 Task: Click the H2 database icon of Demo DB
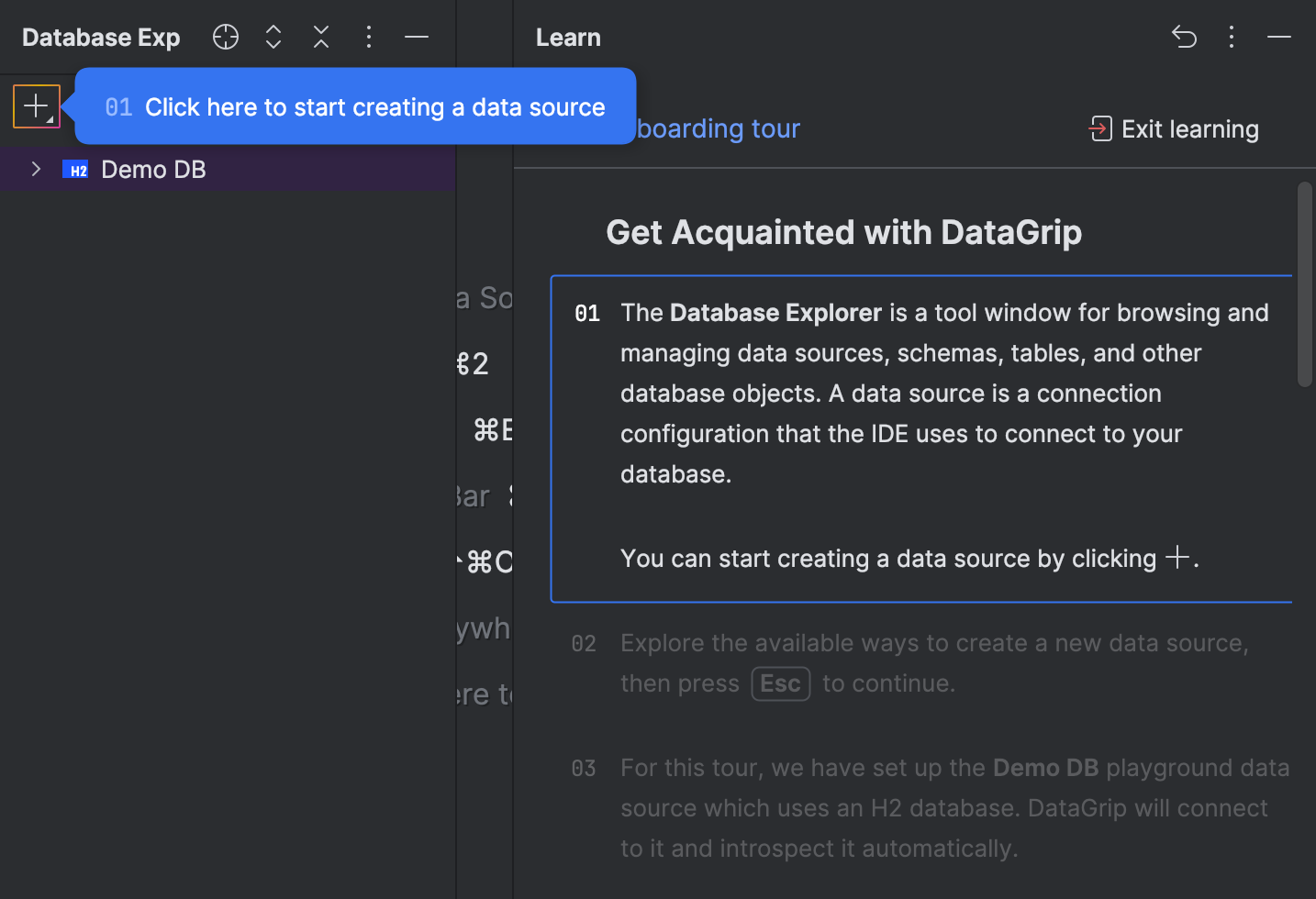point(75,170)
